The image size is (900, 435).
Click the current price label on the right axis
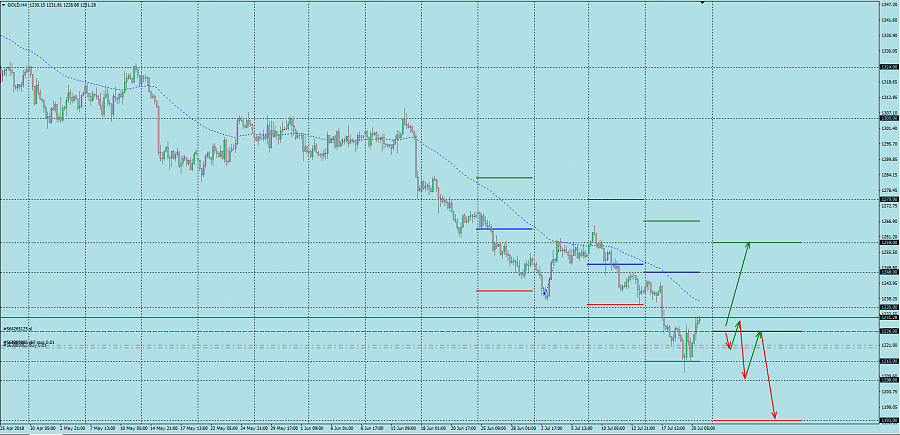[x=886, y=317]
